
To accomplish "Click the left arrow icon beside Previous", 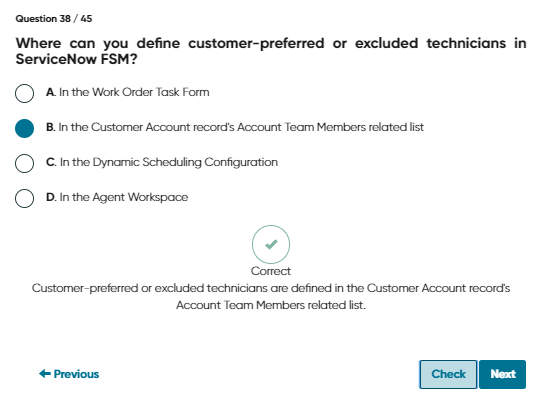I will tap(45, 374).
